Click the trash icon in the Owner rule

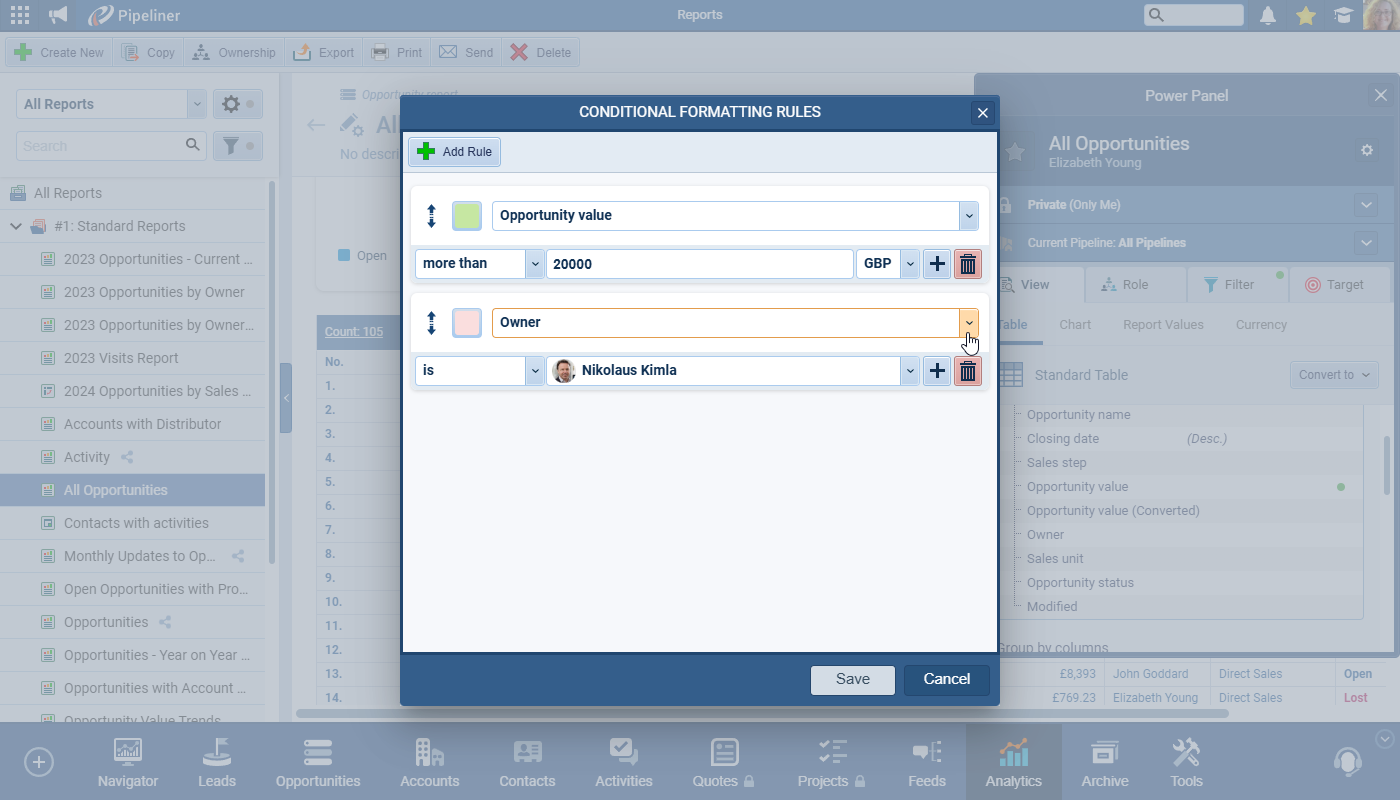point(968,371)
